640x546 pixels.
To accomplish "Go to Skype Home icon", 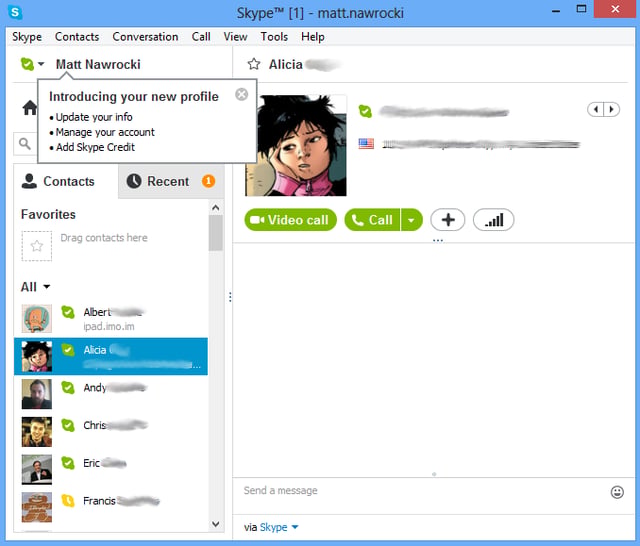I will point(29,108).
